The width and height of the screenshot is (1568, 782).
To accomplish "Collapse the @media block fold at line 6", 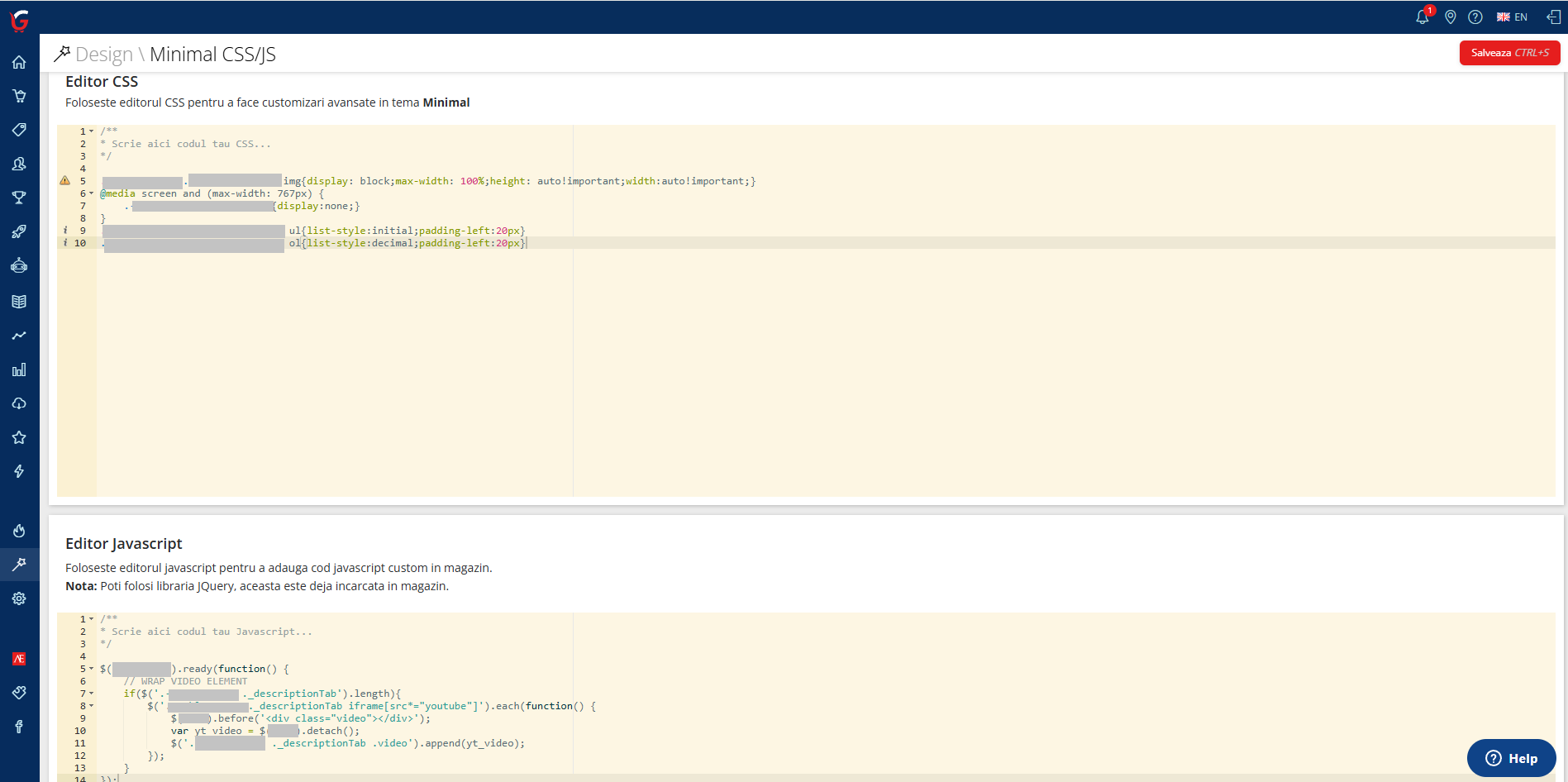I will (x=92, y=193).
